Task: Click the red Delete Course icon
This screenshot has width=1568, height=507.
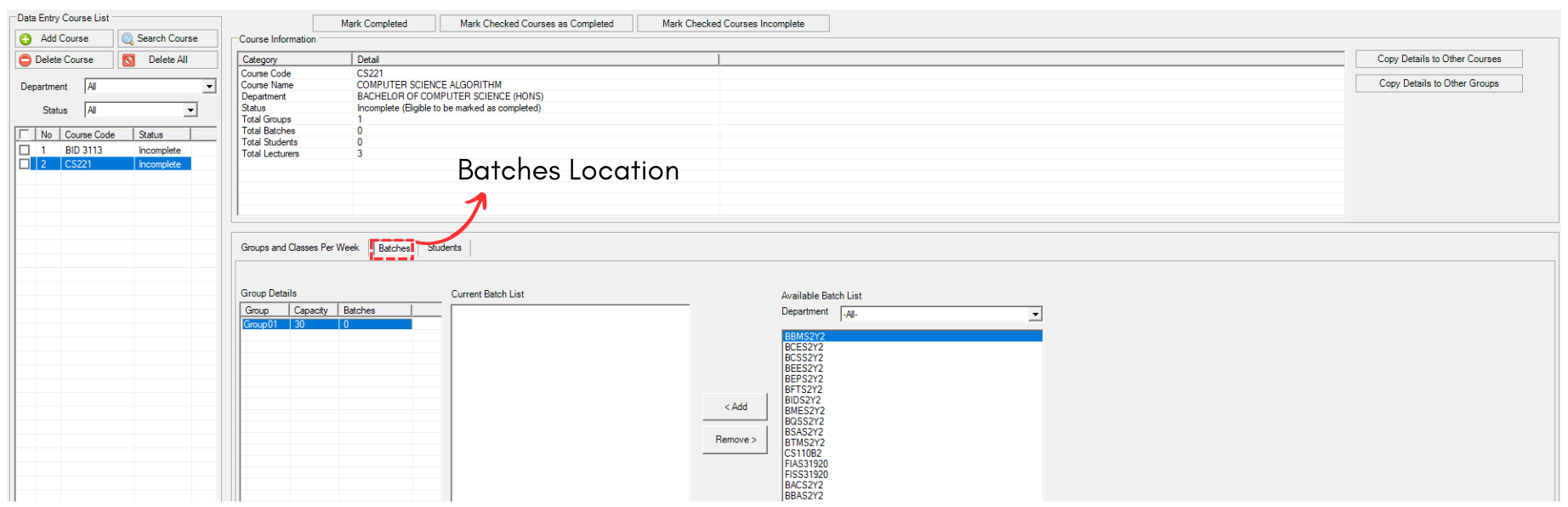Action: tap(26, 60)
